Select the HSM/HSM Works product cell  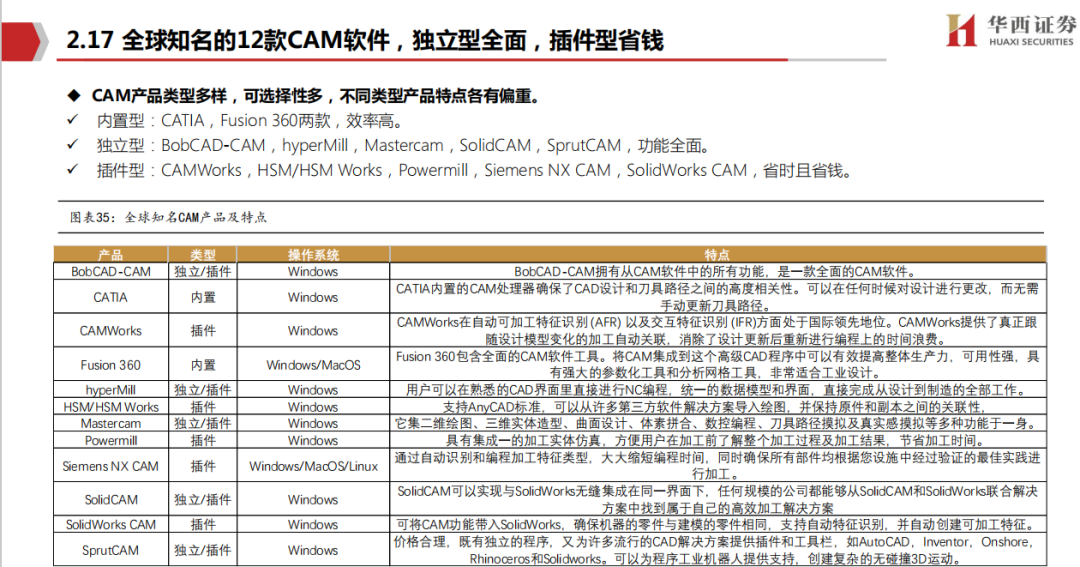click(111, 407)
